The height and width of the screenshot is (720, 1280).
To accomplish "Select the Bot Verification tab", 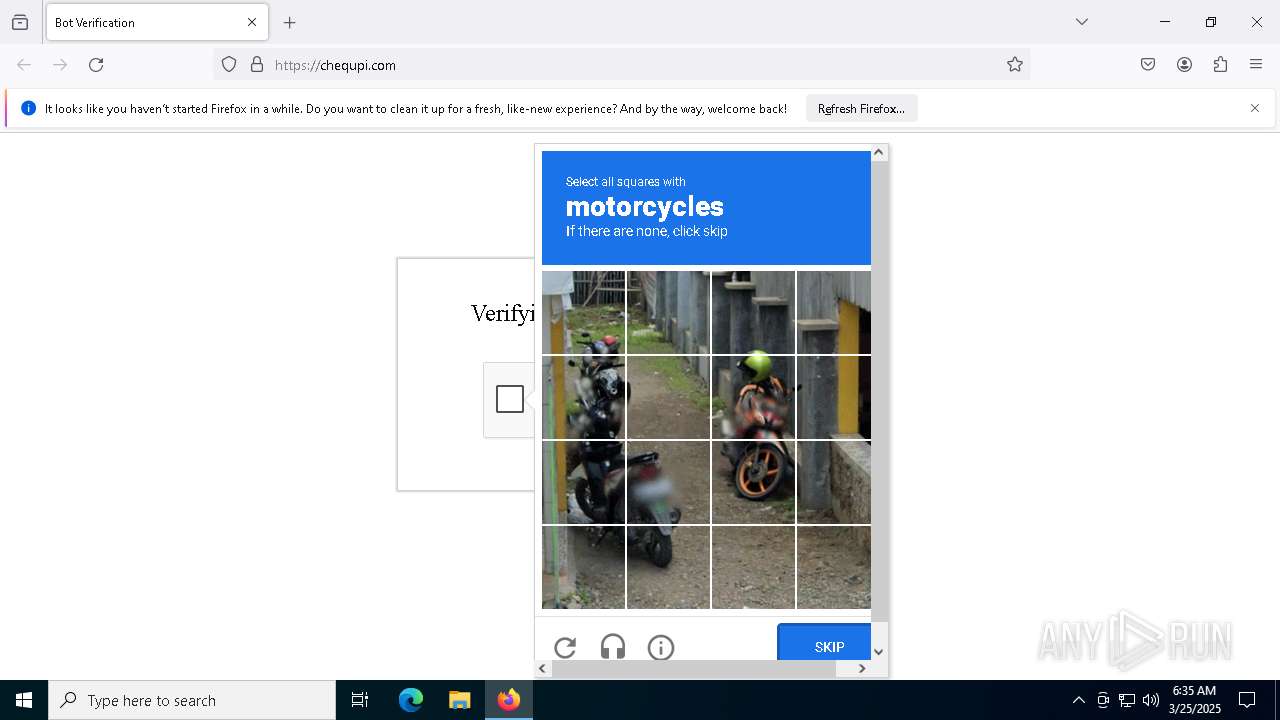I will coord(157,22).
